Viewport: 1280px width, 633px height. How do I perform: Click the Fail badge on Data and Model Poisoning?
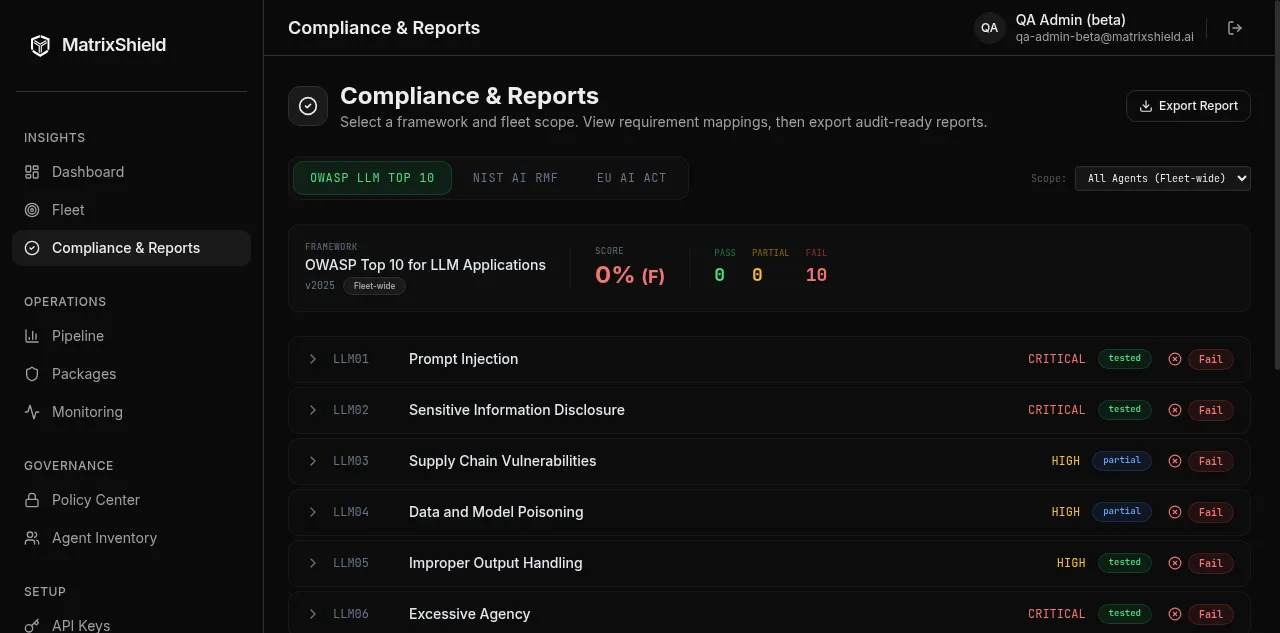click(1211, 512)
